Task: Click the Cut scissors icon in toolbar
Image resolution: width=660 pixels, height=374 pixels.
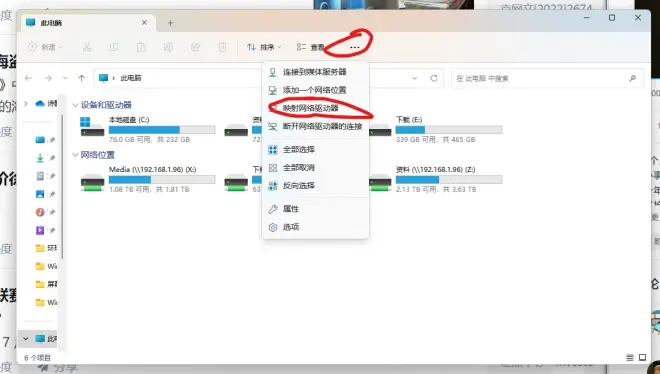Action: [x=87, y=47]
